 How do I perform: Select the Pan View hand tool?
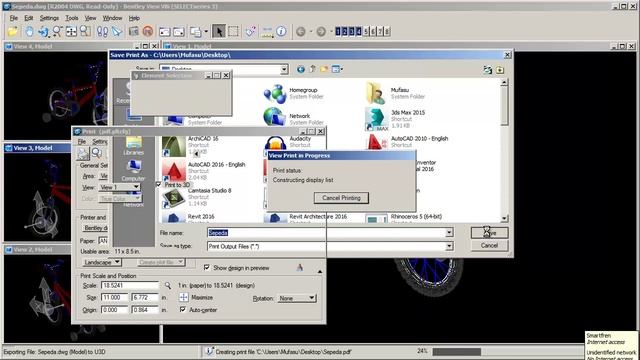[x=29, y=31]
